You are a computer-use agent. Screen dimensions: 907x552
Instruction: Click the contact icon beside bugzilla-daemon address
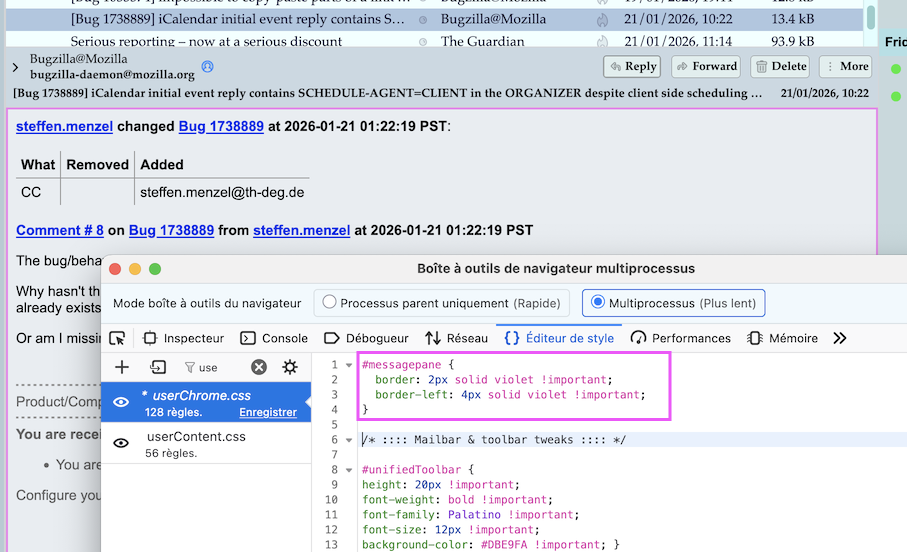(208, 67)
